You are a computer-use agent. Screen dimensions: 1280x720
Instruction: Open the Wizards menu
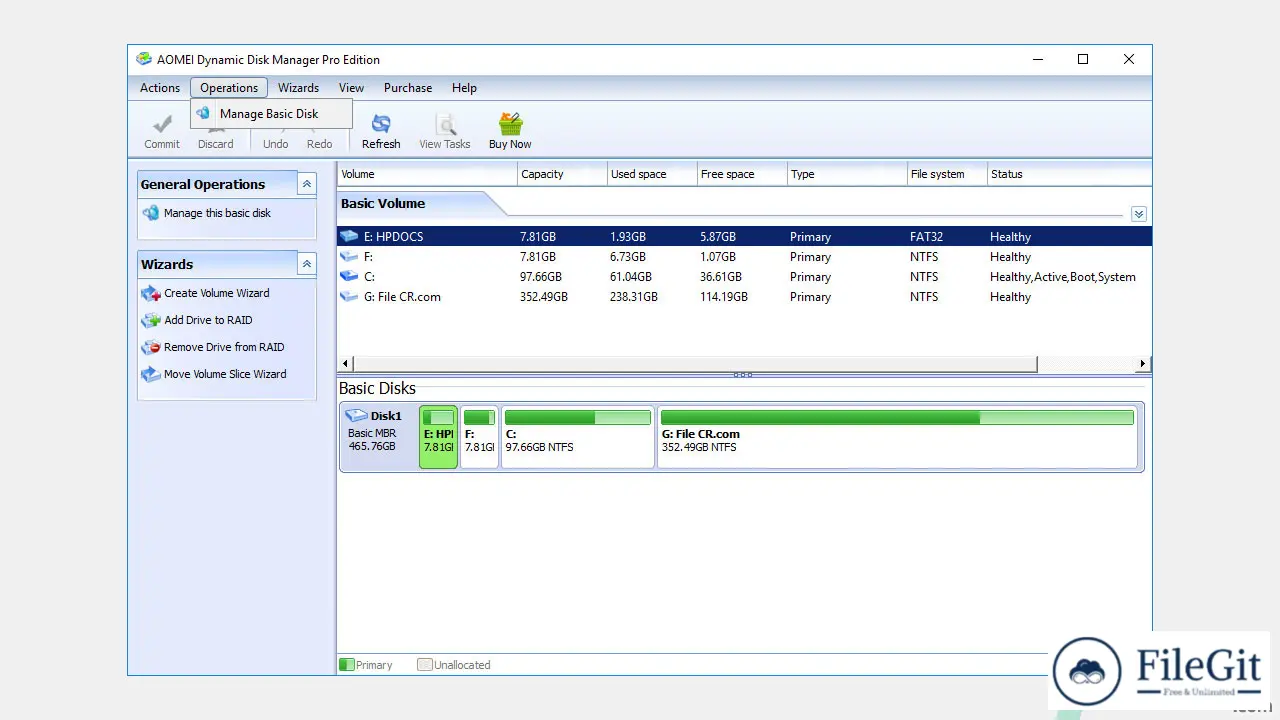(298, 88)
